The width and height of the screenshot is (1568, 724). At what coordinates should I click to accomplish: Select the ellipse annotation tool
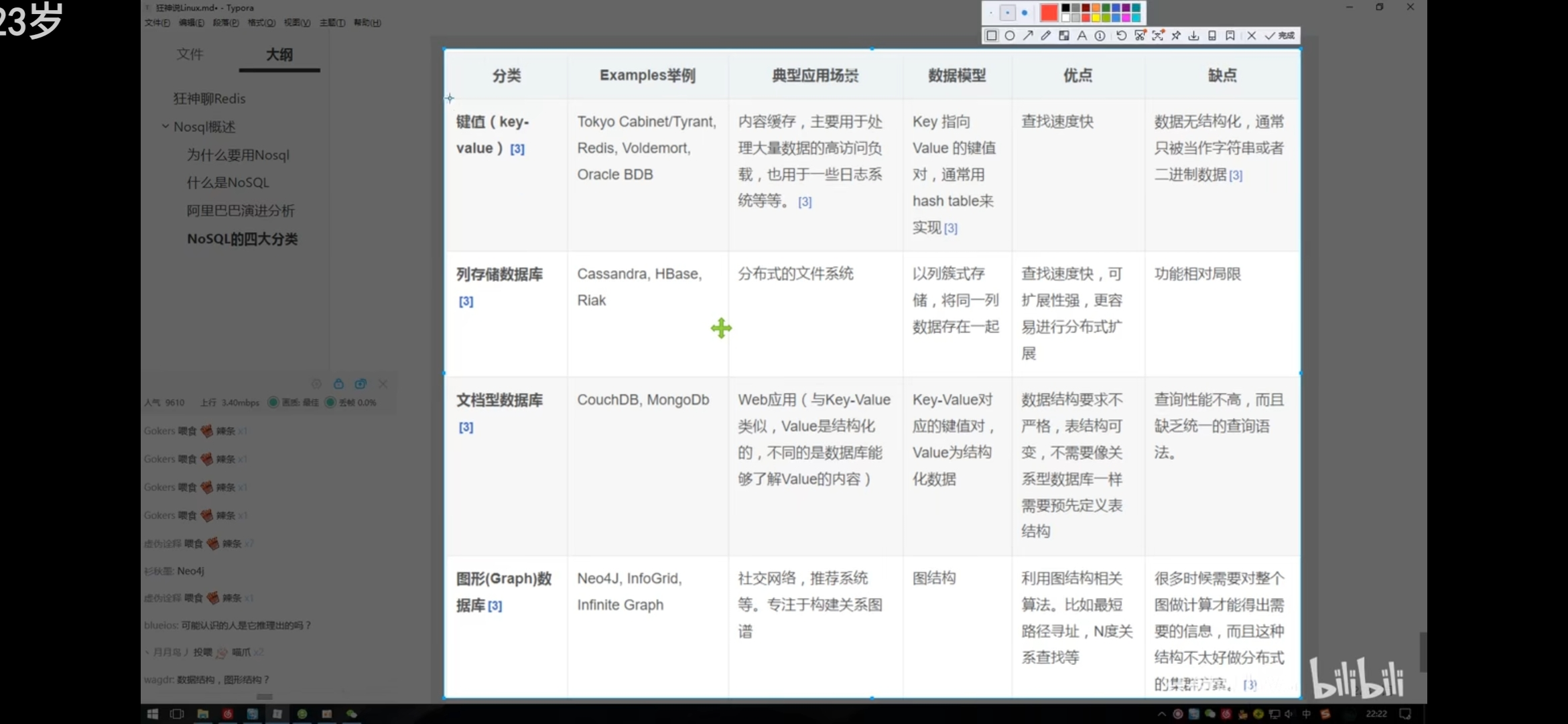[1010, 36]
